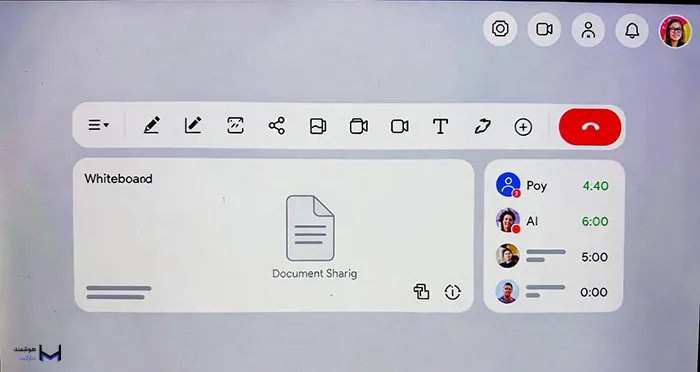This screenshot has width=700, height=372.
Task: Click the image insert icon
Action: point(318,126)
